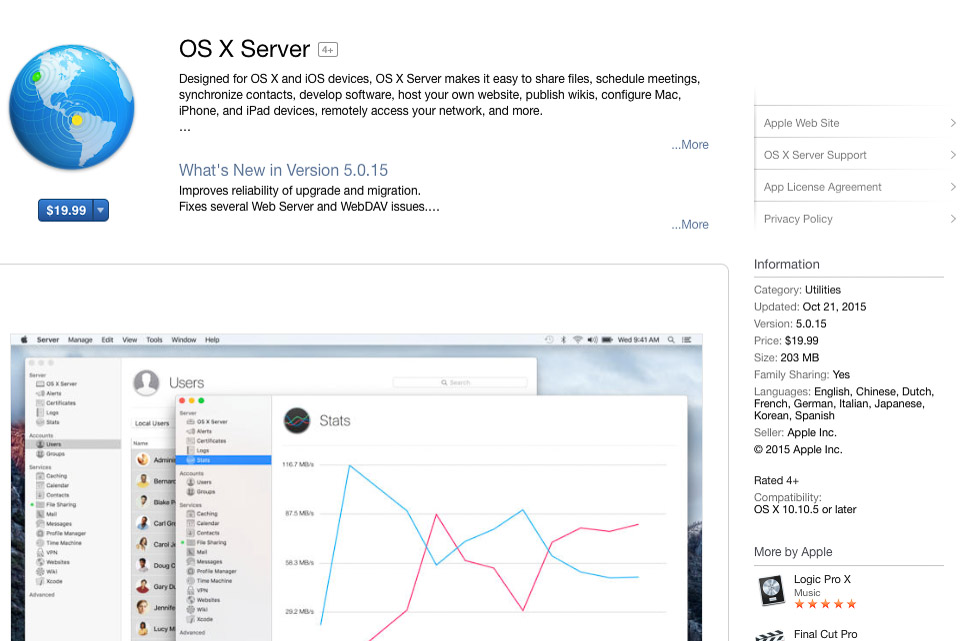Click the Admin user avatar
The image size is (962, 641).
click(143, 459)
